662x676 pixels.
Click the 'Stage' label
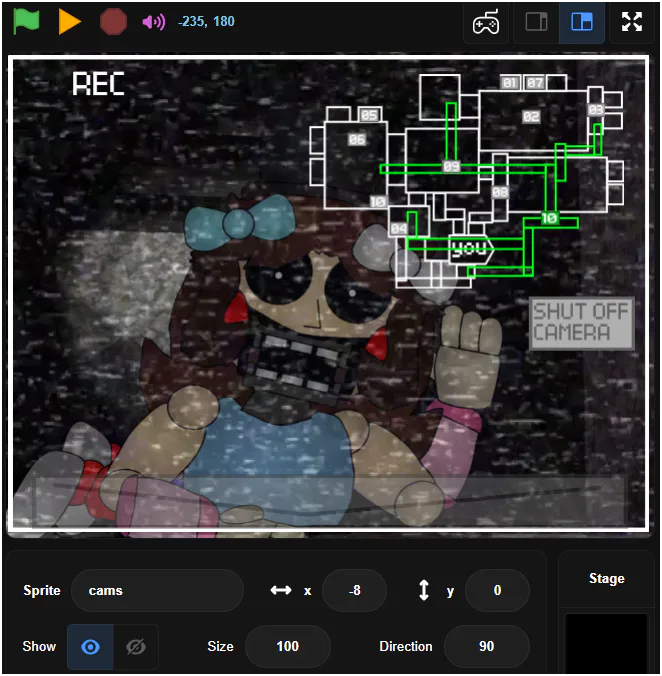(x=606, y=579)
